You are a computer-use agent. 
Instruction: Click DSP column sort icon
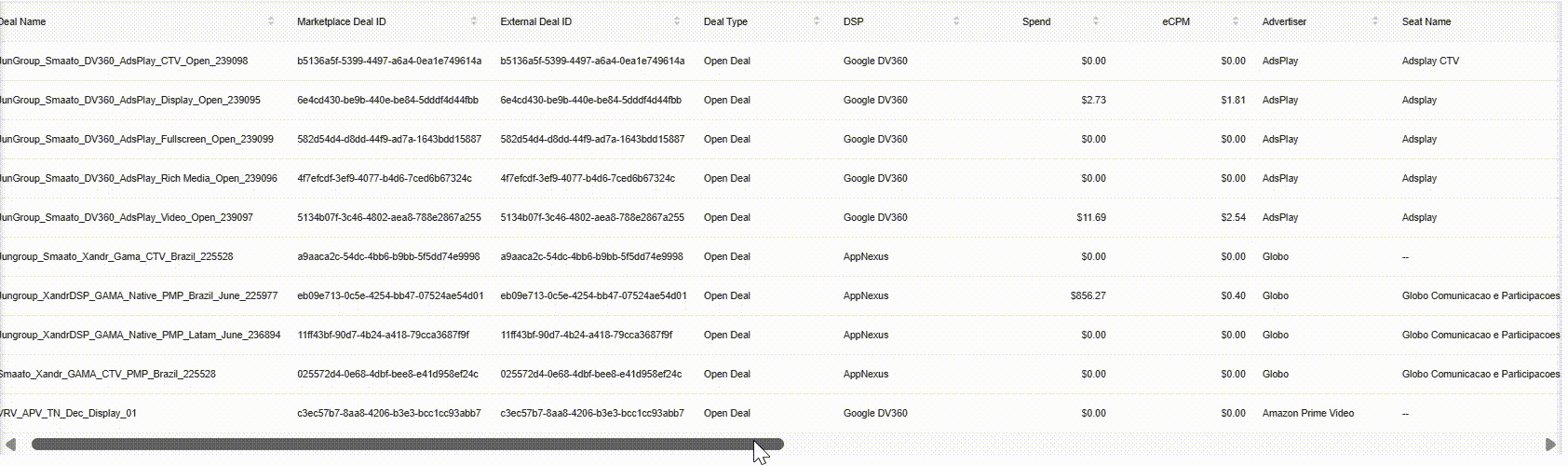click(x=956, y=21)
